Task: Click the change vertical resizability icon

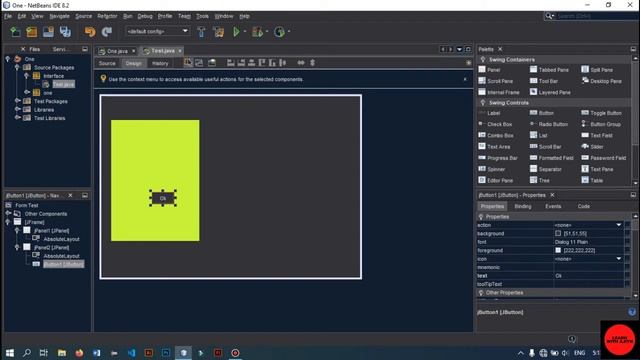Action: (x=313, y=63)
